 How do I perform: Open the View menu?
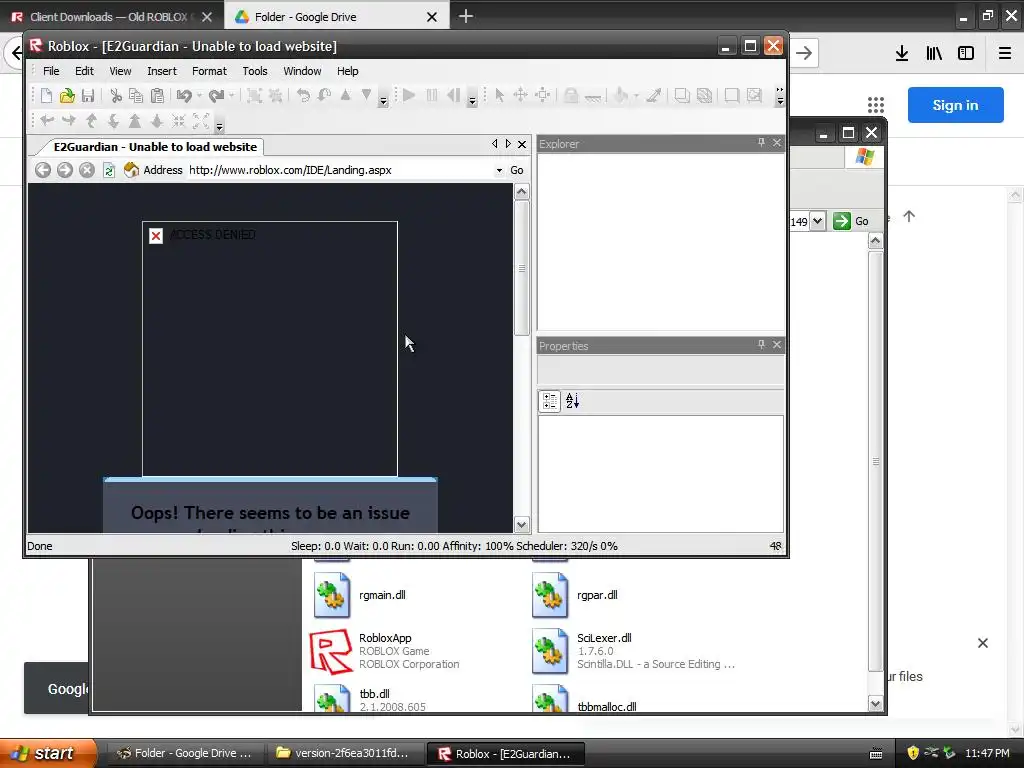coord(120,71)
